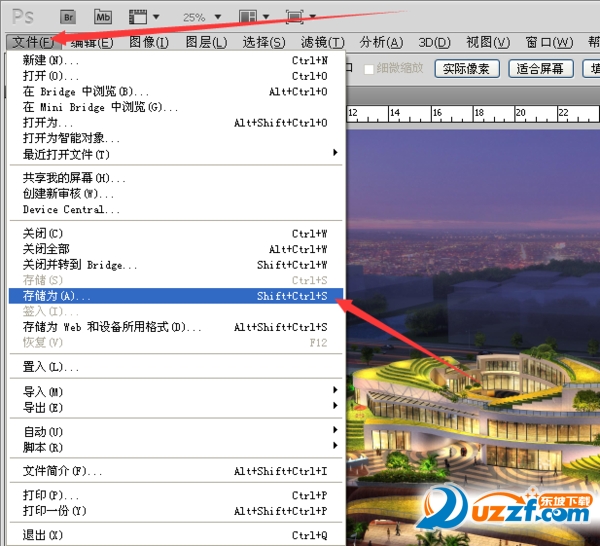
Task: Select 在 Mini Bridge 中浏览(G)... item
Action: coord(176,107)
